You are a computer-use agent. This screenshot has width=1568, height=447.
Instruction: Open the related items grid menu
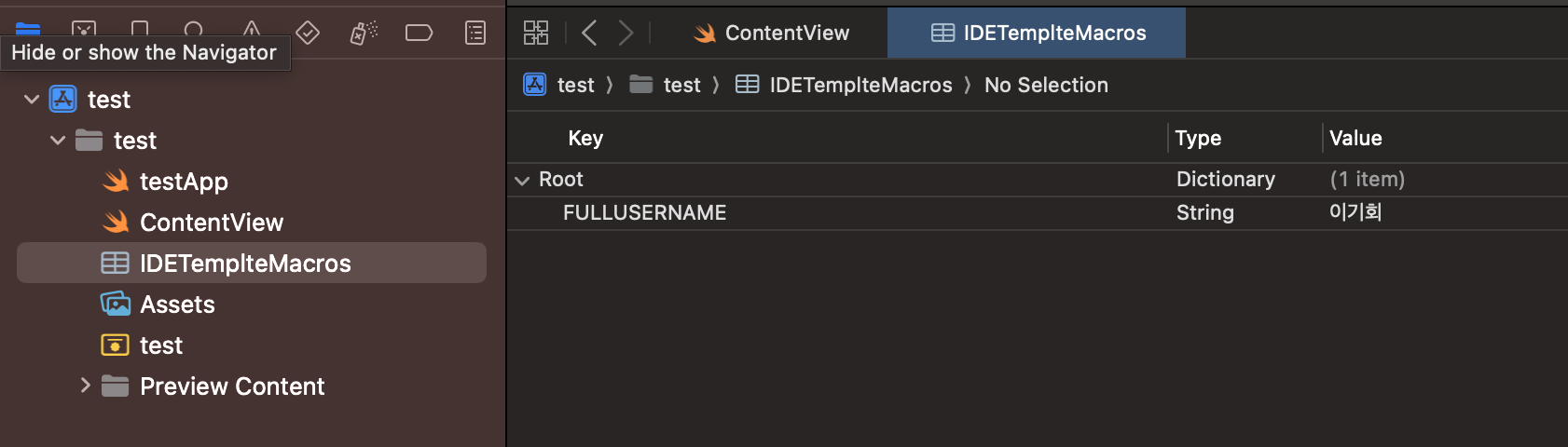click(x=536, y=33)
